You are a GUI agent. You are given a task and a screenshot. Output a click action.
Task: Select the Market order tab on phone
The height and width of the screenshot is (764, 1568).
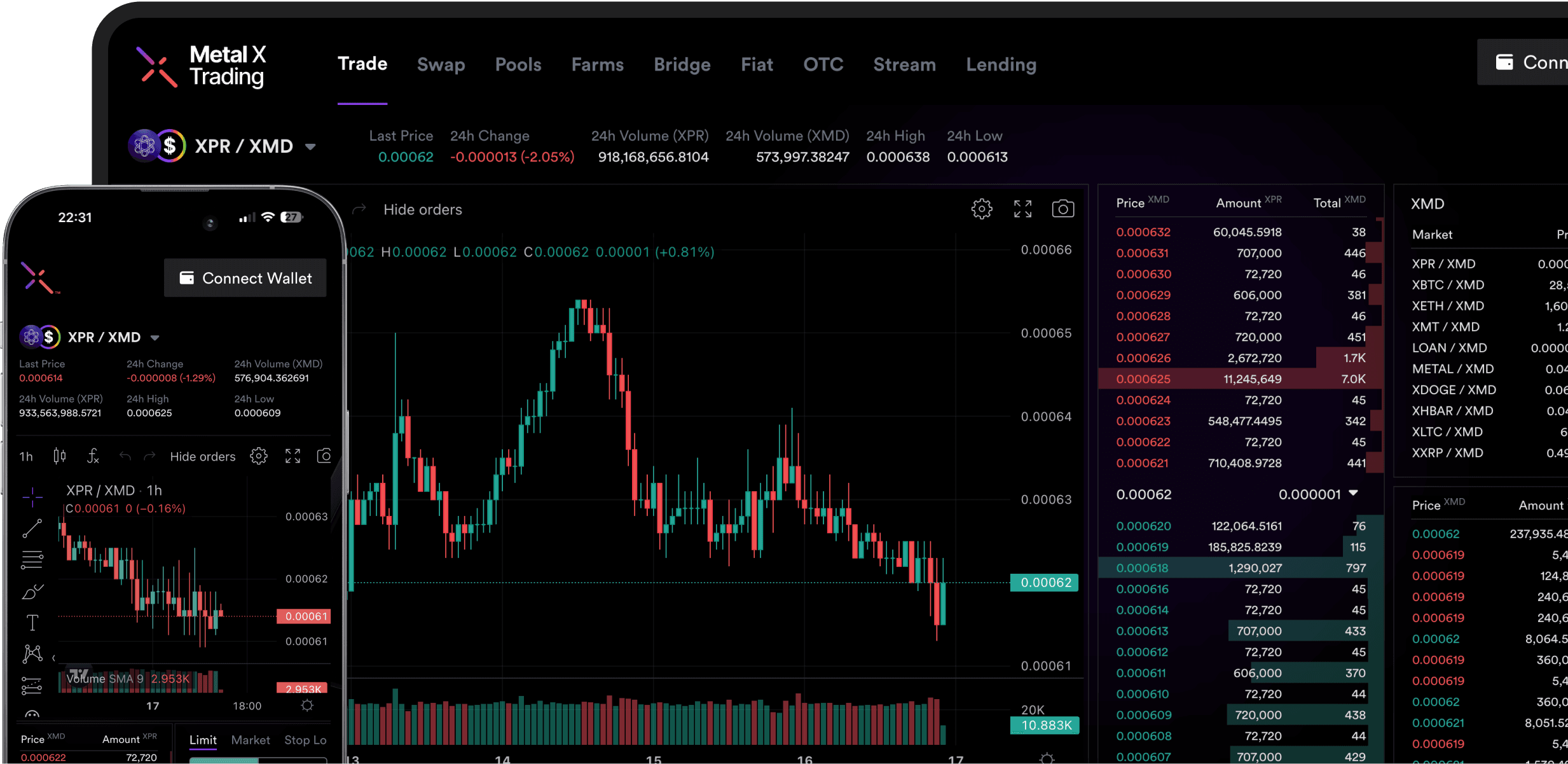(x=250, y=740)
